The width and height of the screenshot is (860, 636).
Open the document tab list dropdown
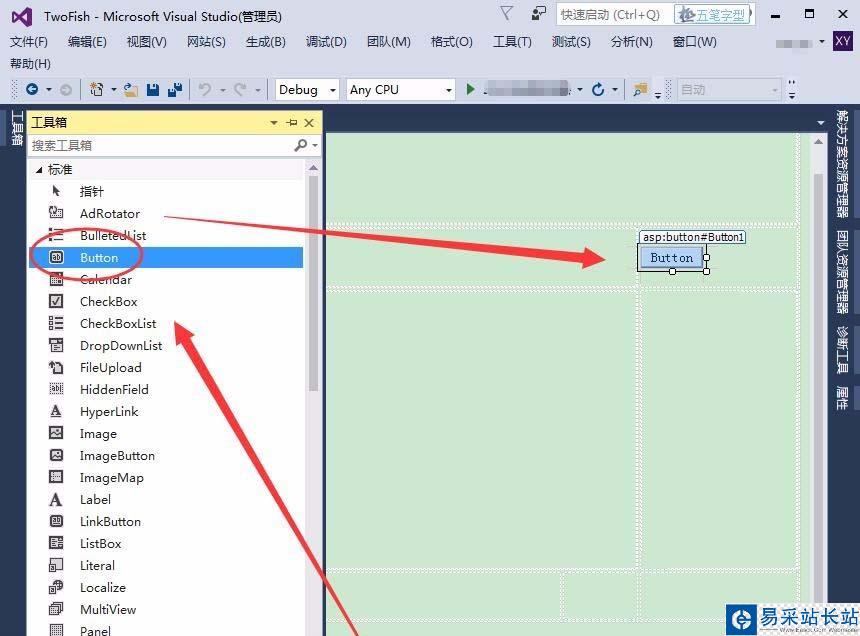tap(821, 123)
